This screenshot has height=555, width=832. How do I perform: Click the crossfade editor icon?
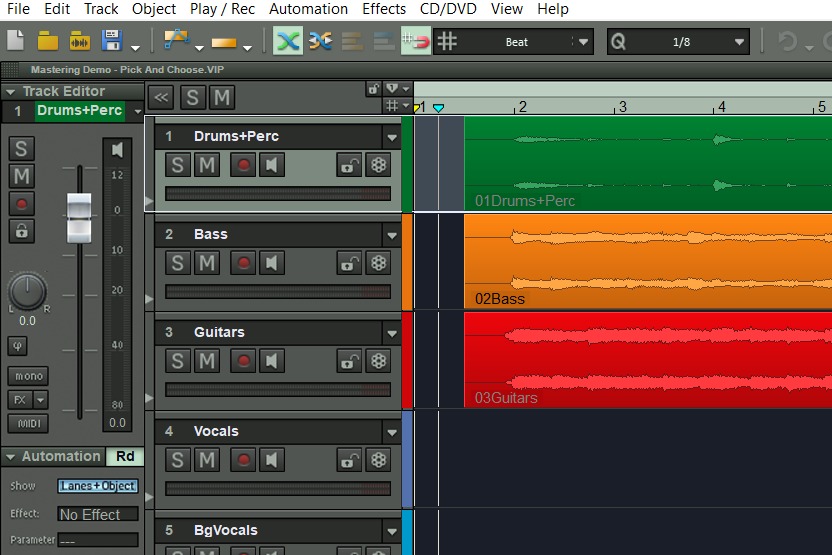coord(320,41)
